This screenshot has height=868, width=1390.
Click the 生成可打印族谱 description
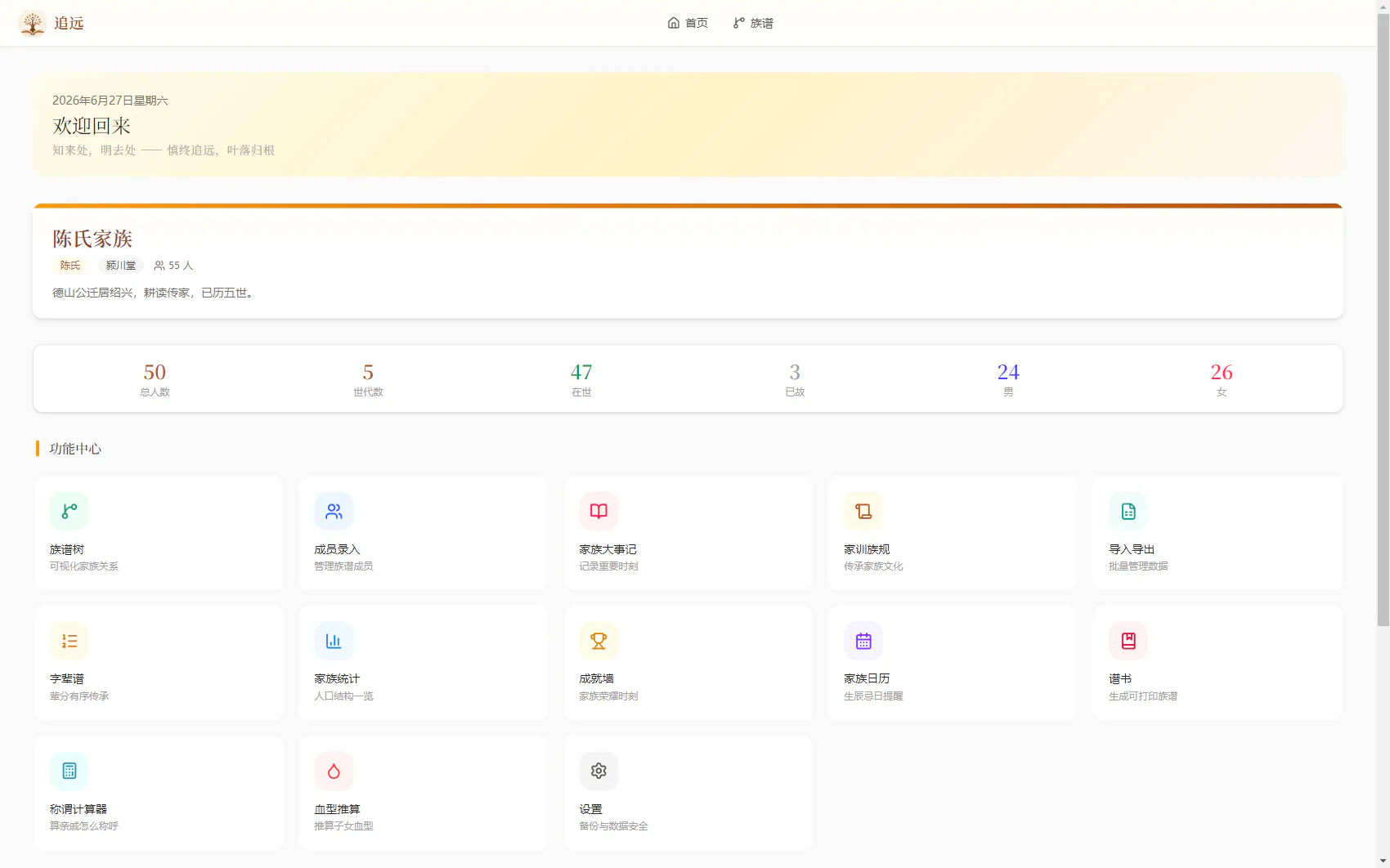point(1143,696)
